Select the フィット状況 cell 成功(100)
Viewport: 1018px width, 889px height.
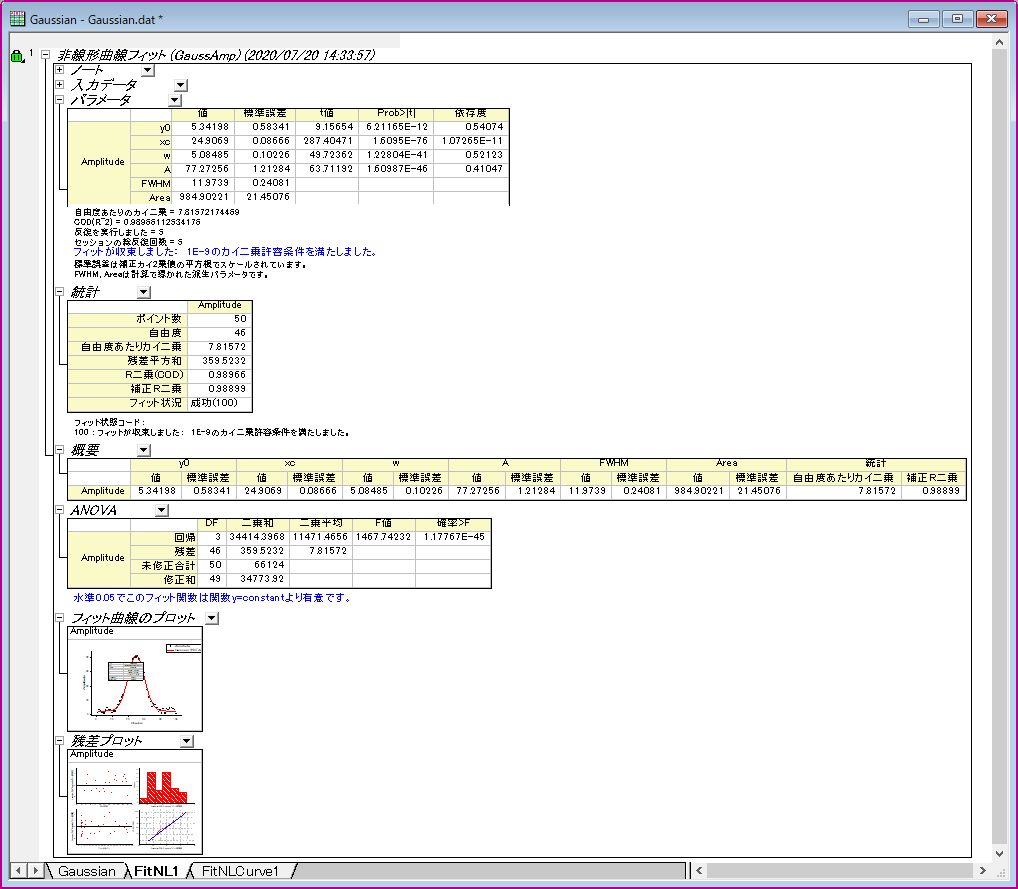coord(219,403)
